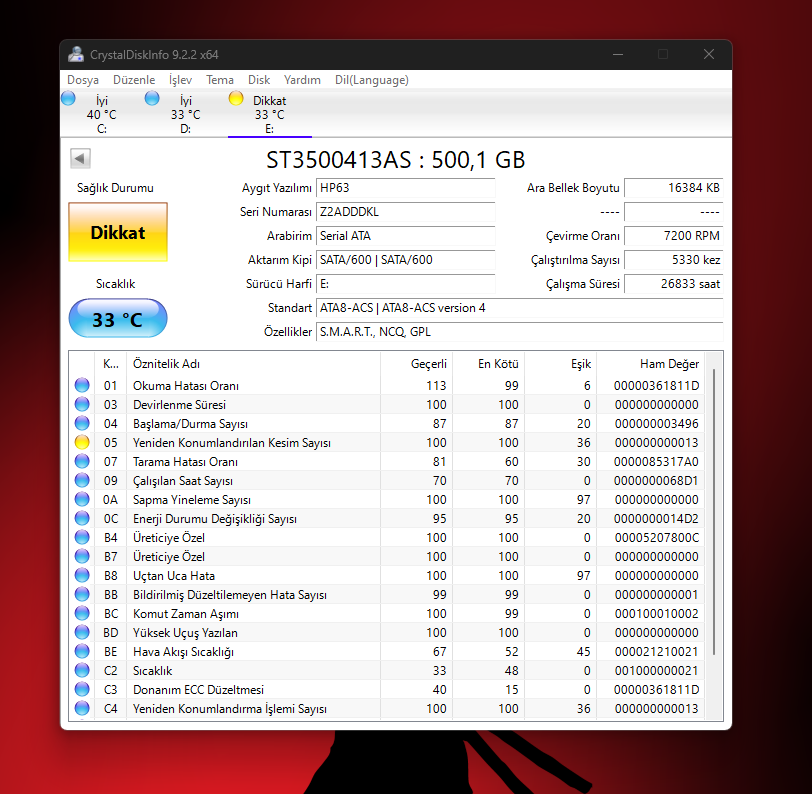This screenshot has width=812, height=794.
Task: Click the Eşik column header
Action: tap(561, 364)
